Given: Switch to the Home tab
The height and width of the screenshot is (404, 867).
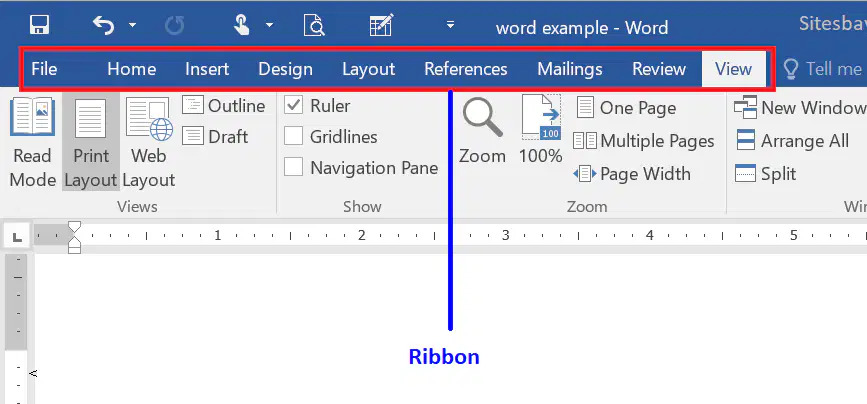Looking at the screenshot, I should 132,69.
